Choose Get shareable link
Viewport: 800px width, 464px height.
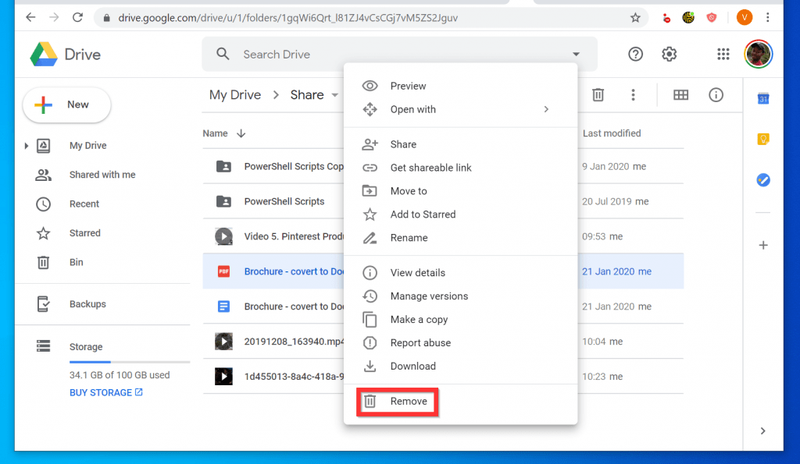[461, 167]
